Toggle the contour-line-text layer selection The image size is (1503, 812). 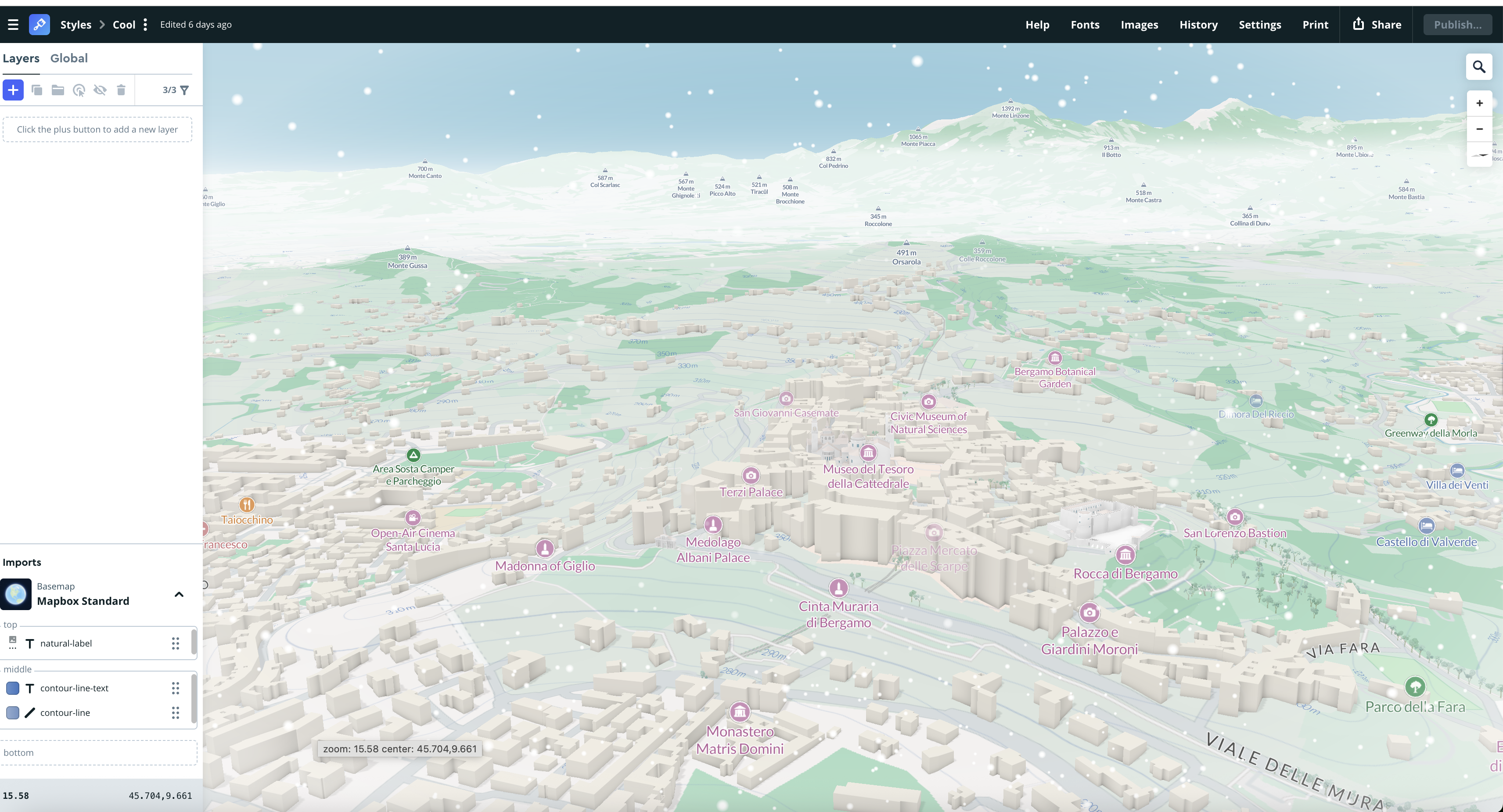click(x=74, y=688)
